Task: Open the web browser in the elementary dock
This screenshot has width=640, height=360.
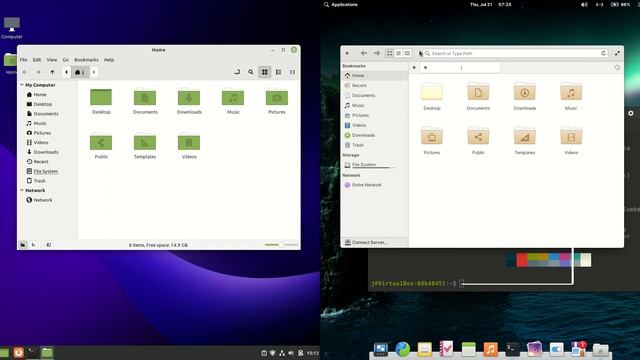Action: click(402, 349)
